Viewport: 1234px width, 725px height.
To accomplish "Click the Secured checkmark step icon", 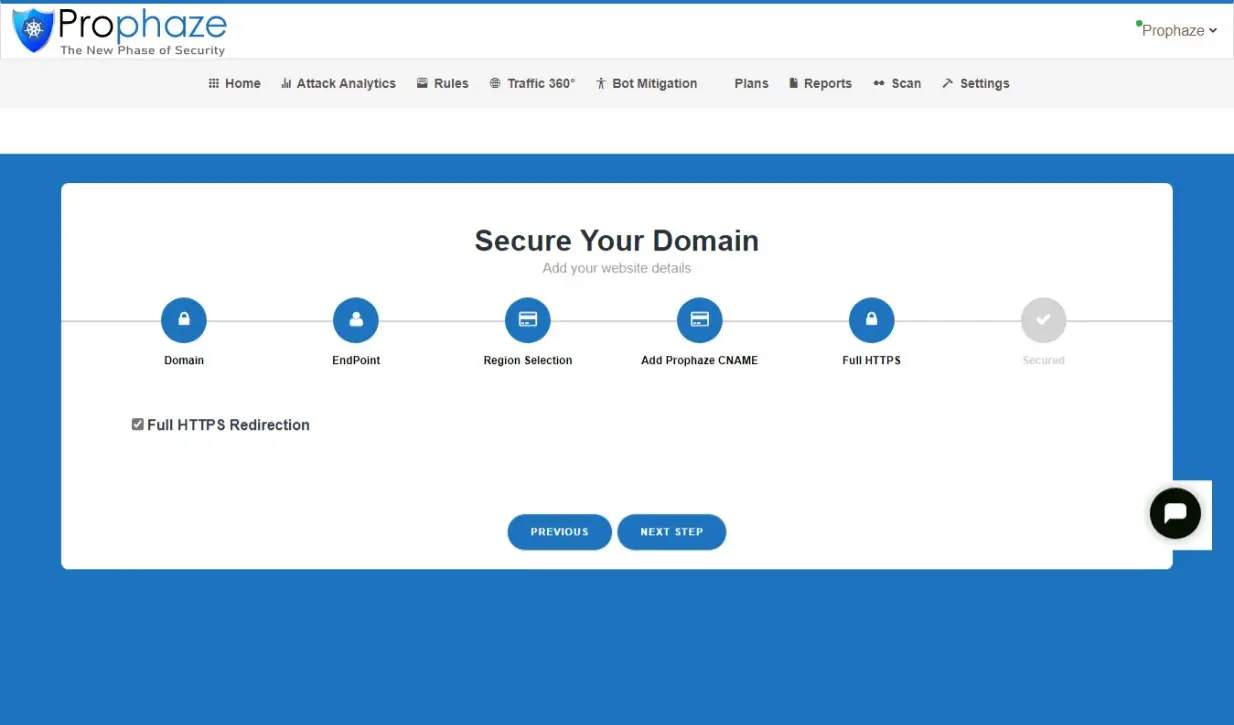I will tap(1043, 320).
